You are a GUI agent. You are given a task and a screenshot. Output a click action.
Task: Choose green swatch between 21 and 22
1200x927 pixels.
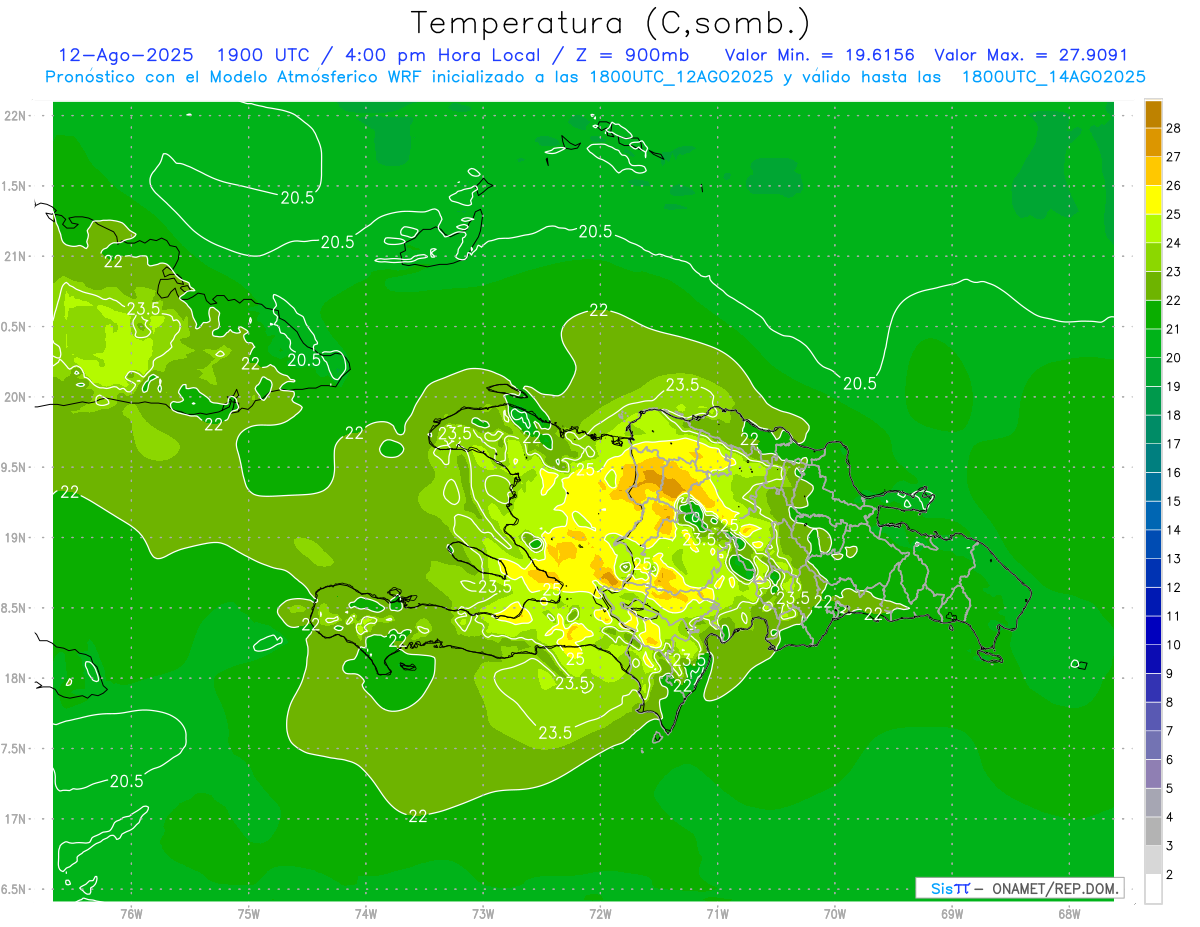(x=1153, y=315)
